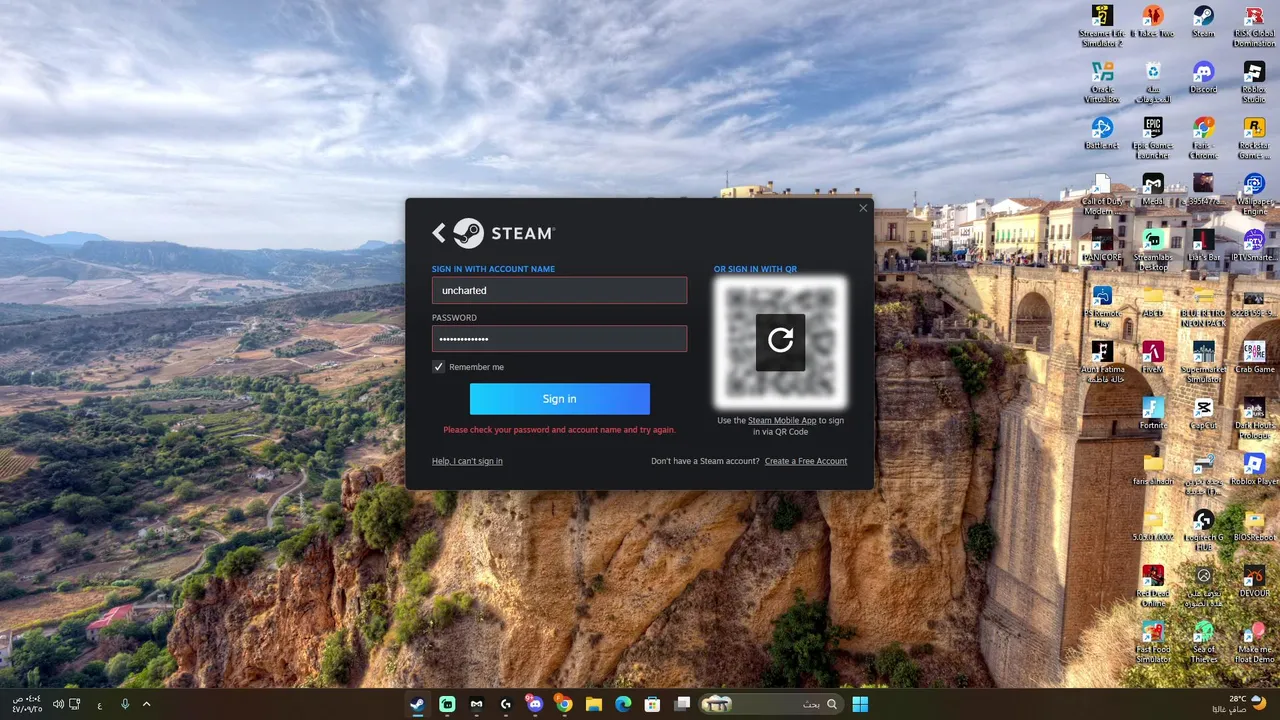The height and width of the screenshot is (720, 1280).
Task: Open Rockstar Games desktop shortcut
Action: pyautogui.click(x=1254, y=137)
